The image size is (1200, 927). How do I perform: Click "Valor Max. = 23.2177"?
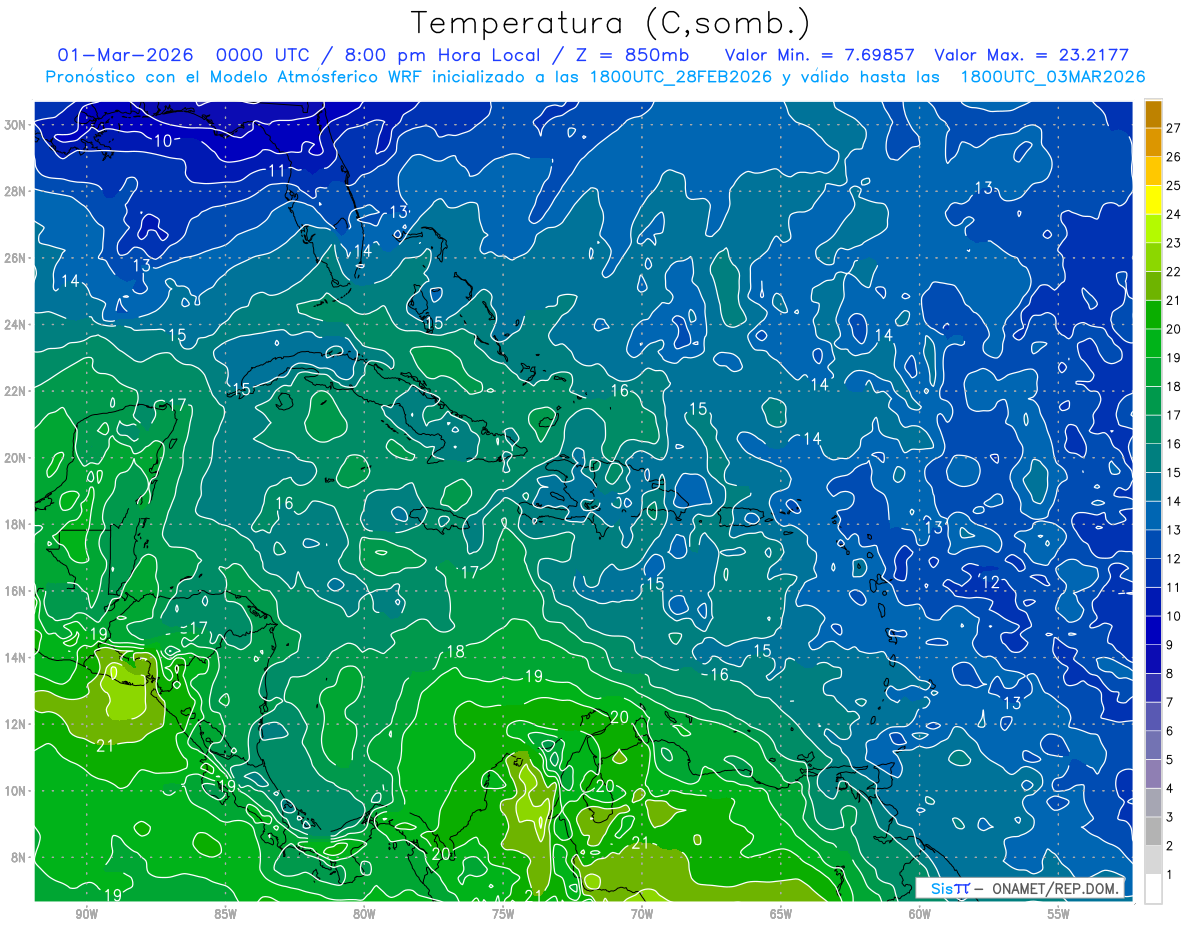tap(1031, 55)
